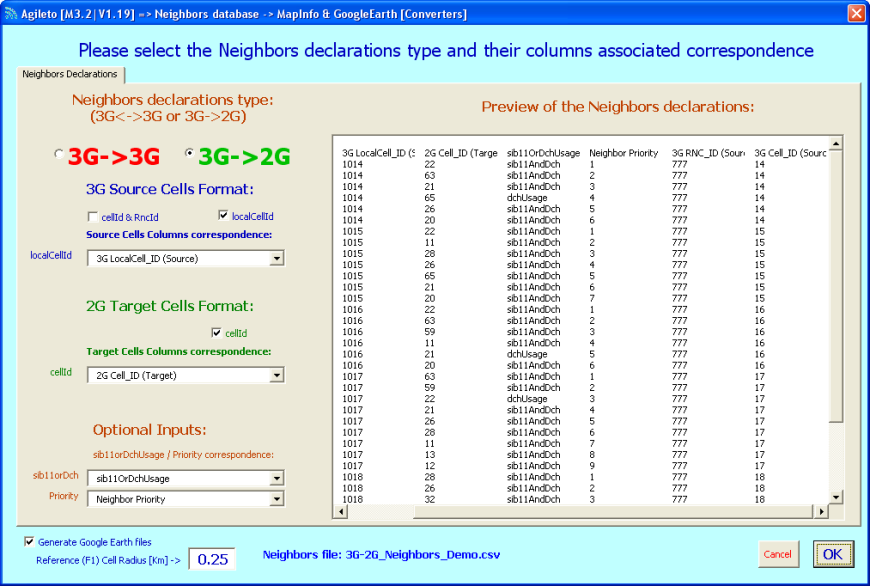Open the 2G Cell_ID (Target) dropdown

277,376
